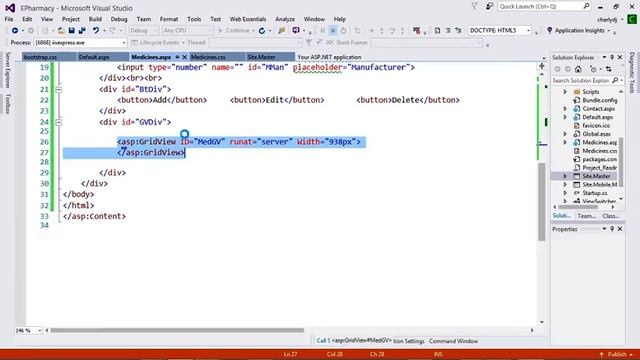Screen dimensions: 640x360
Task: Open the File menu
Action: tap(9, 19)
